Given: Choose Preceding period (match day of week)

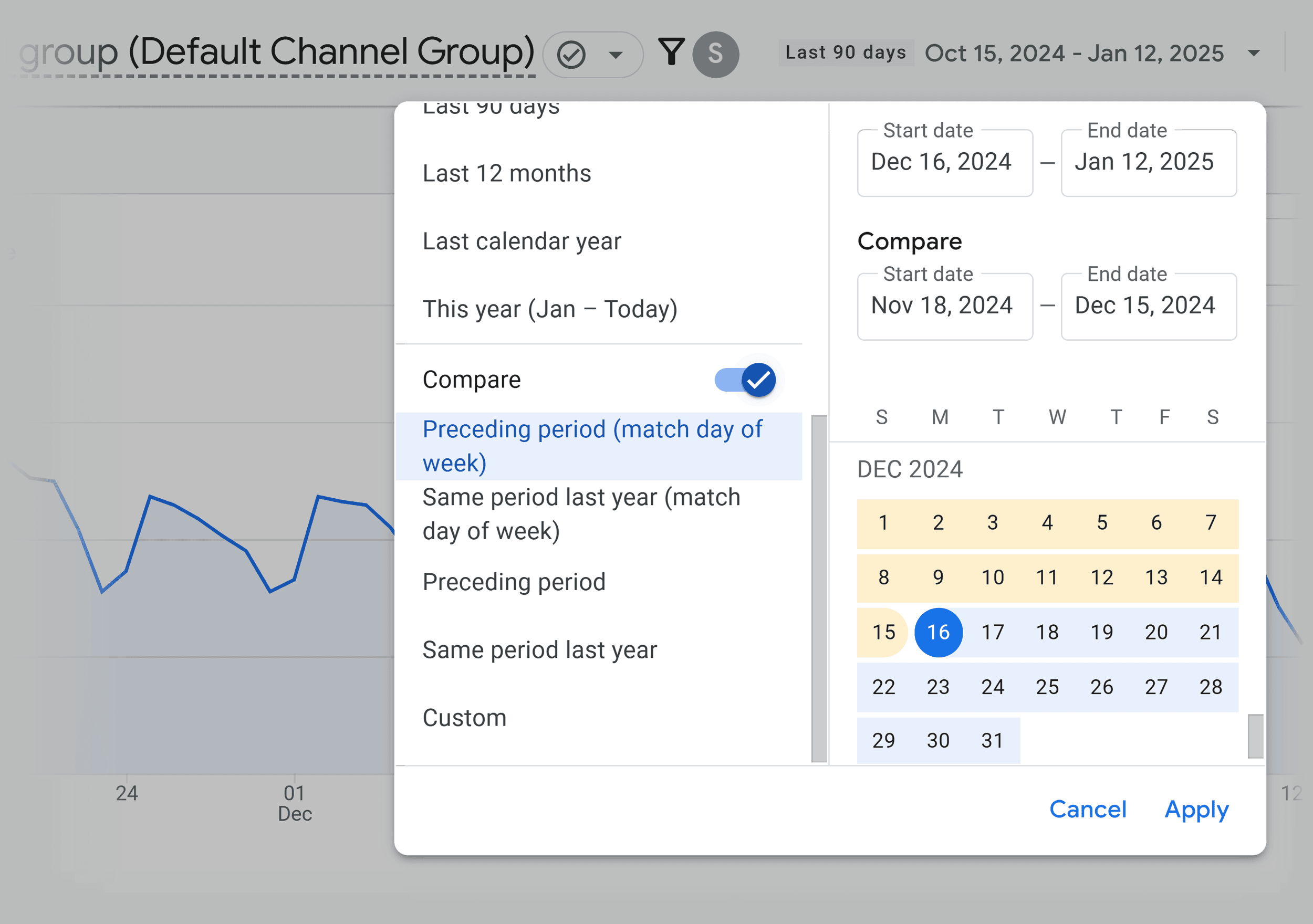Looking at the screenshot, I should click(x=599, y=446).
